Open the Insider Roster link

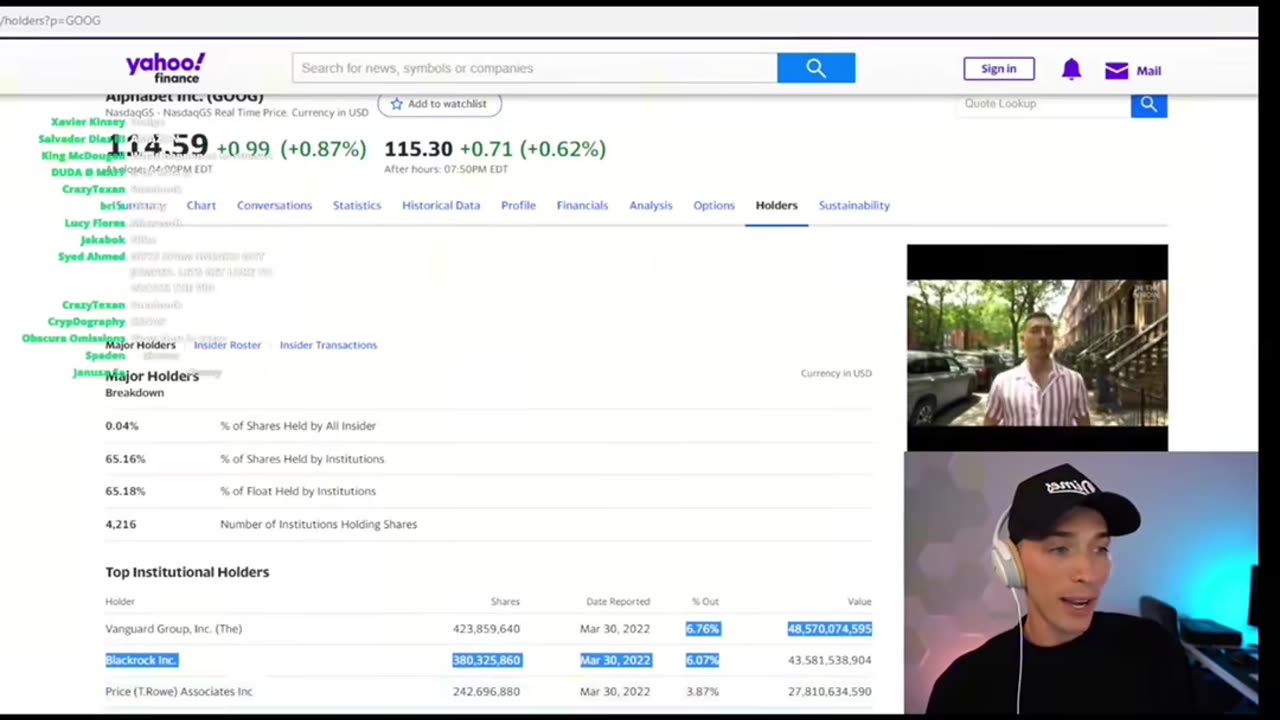point(227,345)
